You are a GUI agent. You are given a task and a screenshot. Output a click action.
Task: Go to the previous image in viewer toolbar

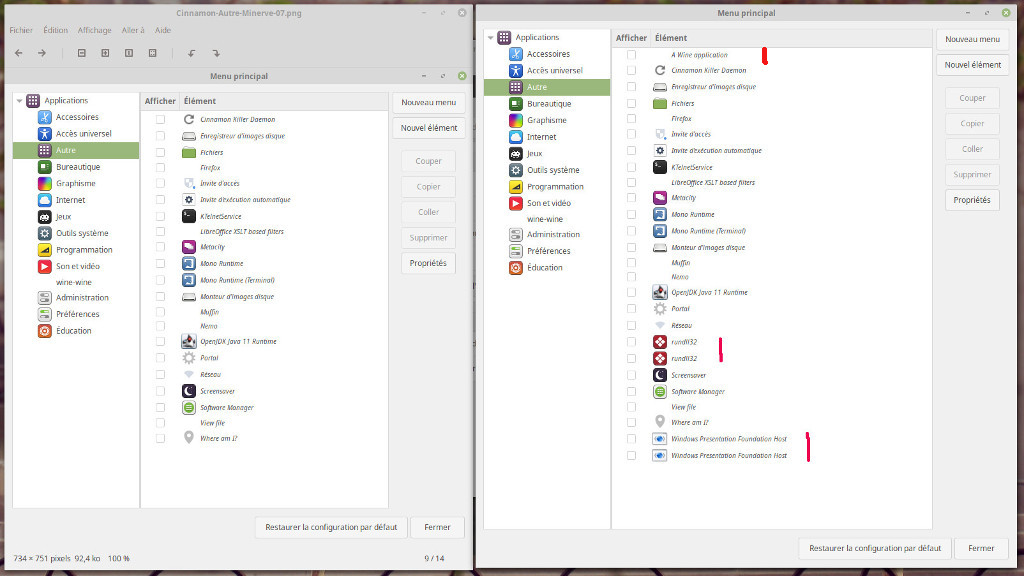pos(18,53)
